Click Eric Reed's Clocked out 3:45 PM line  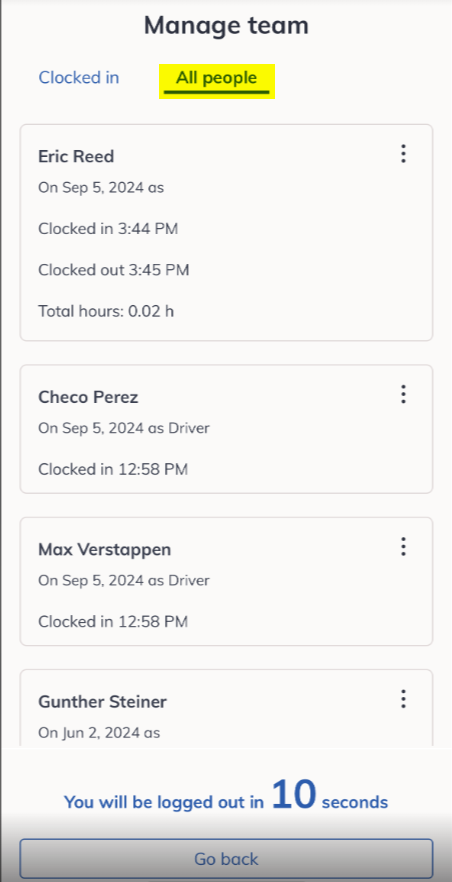(114, 270)
